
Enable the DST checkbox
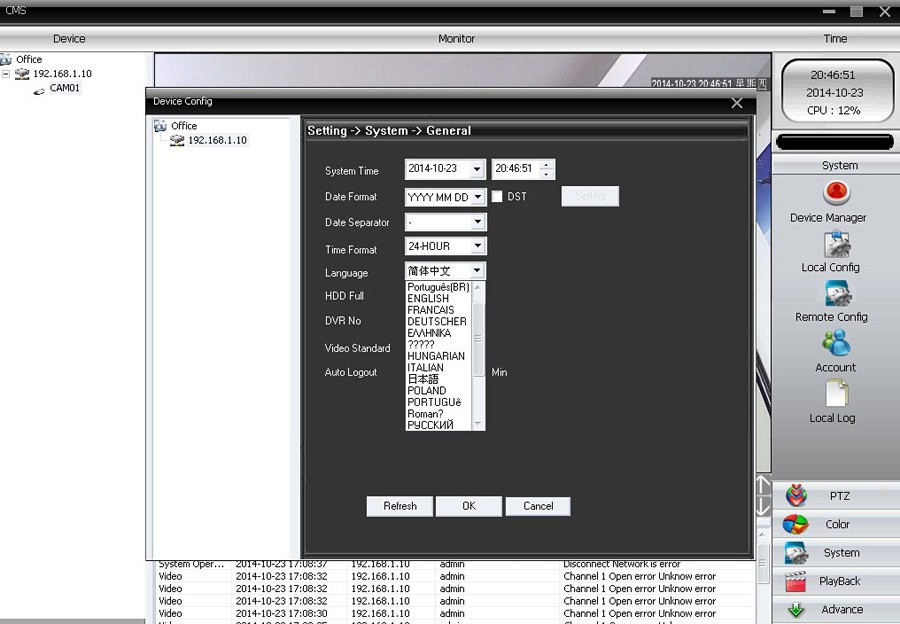click(497, 197)
